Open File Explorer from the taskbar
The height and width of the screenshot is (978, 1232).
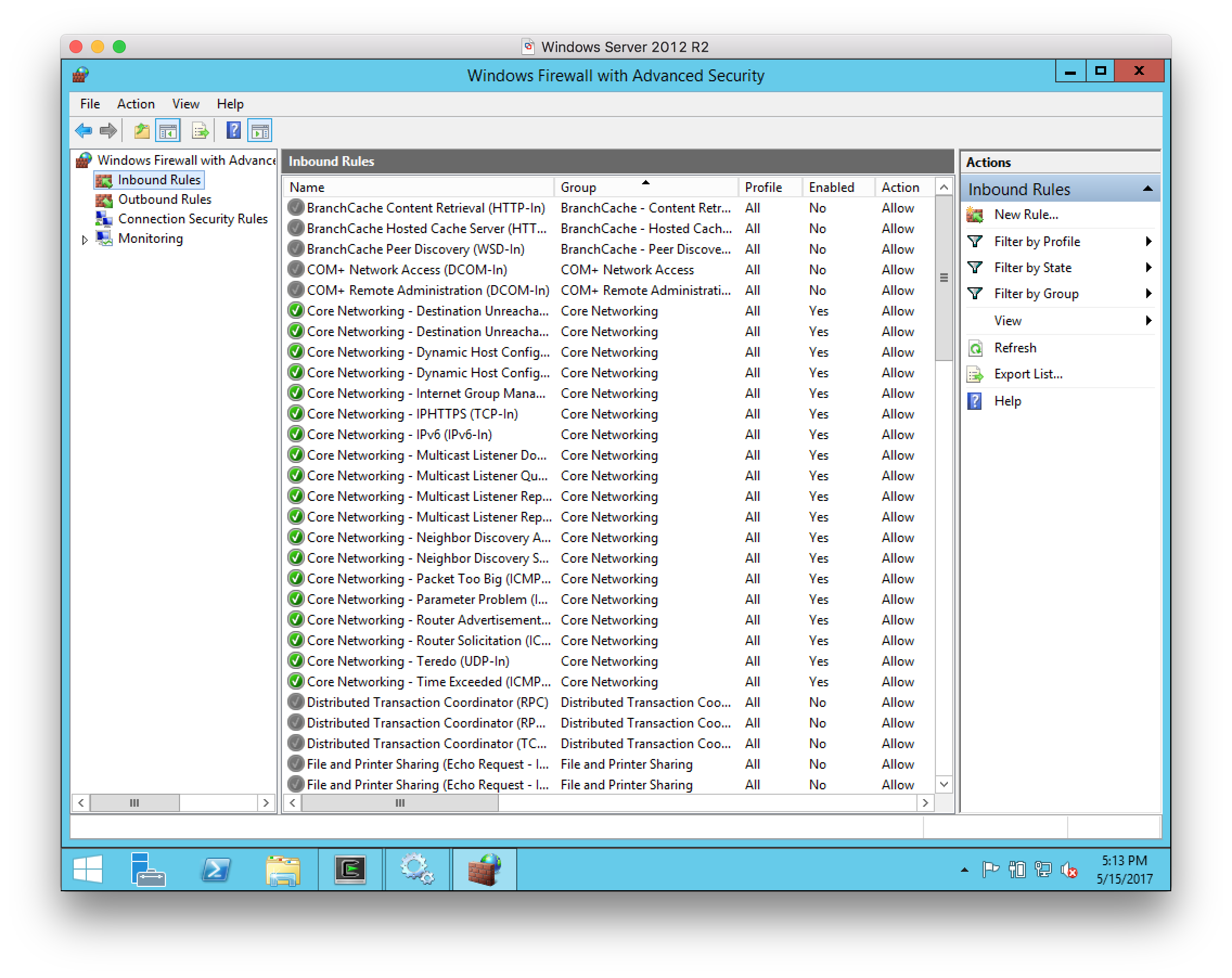pos(283,870)
